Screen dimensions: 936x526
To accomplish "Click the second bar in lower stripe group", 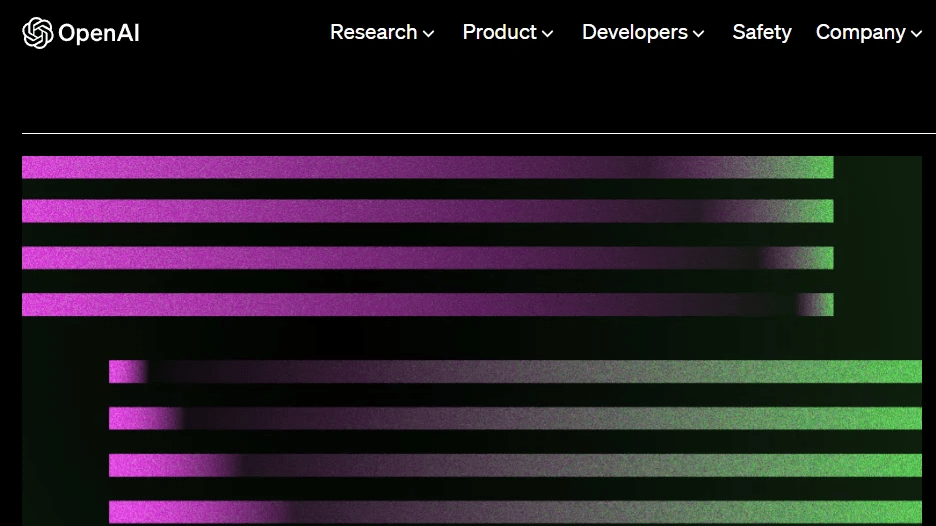I will pyautogui.click(x=515, y=418).
